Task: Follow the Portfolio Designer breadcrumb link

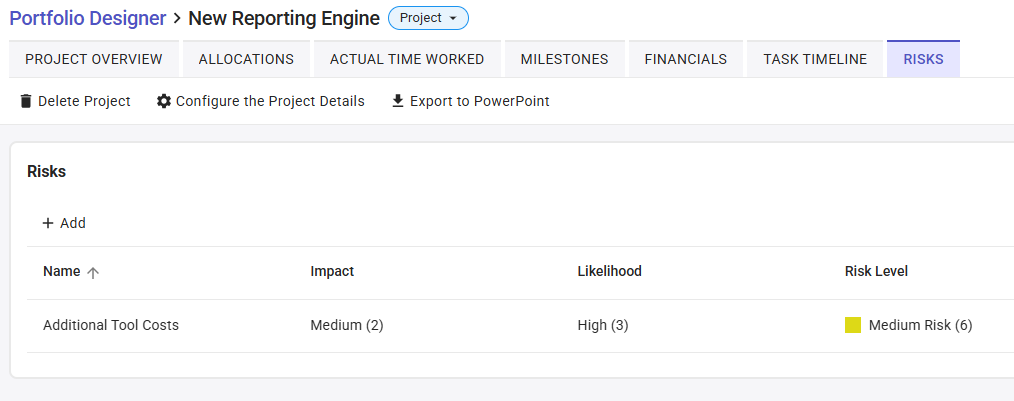Action: pyautogui.click(x=88, y=18)
